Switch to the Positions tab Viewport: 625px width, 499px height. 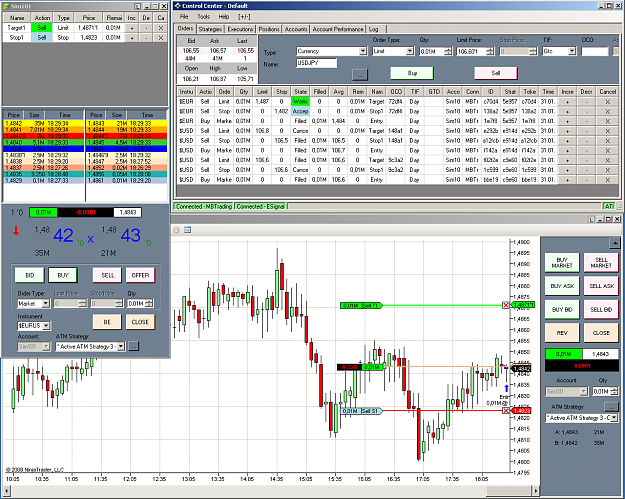tap(269, 29)
